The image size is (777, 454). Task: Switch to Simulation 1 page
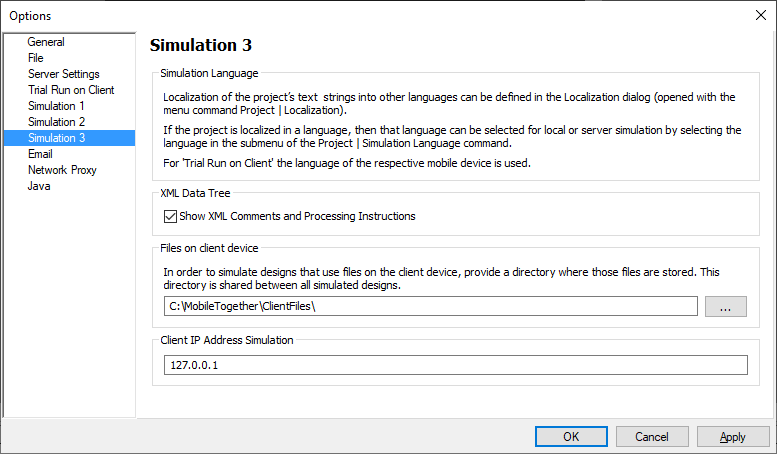pyautogui.click(x=56, y=106)
